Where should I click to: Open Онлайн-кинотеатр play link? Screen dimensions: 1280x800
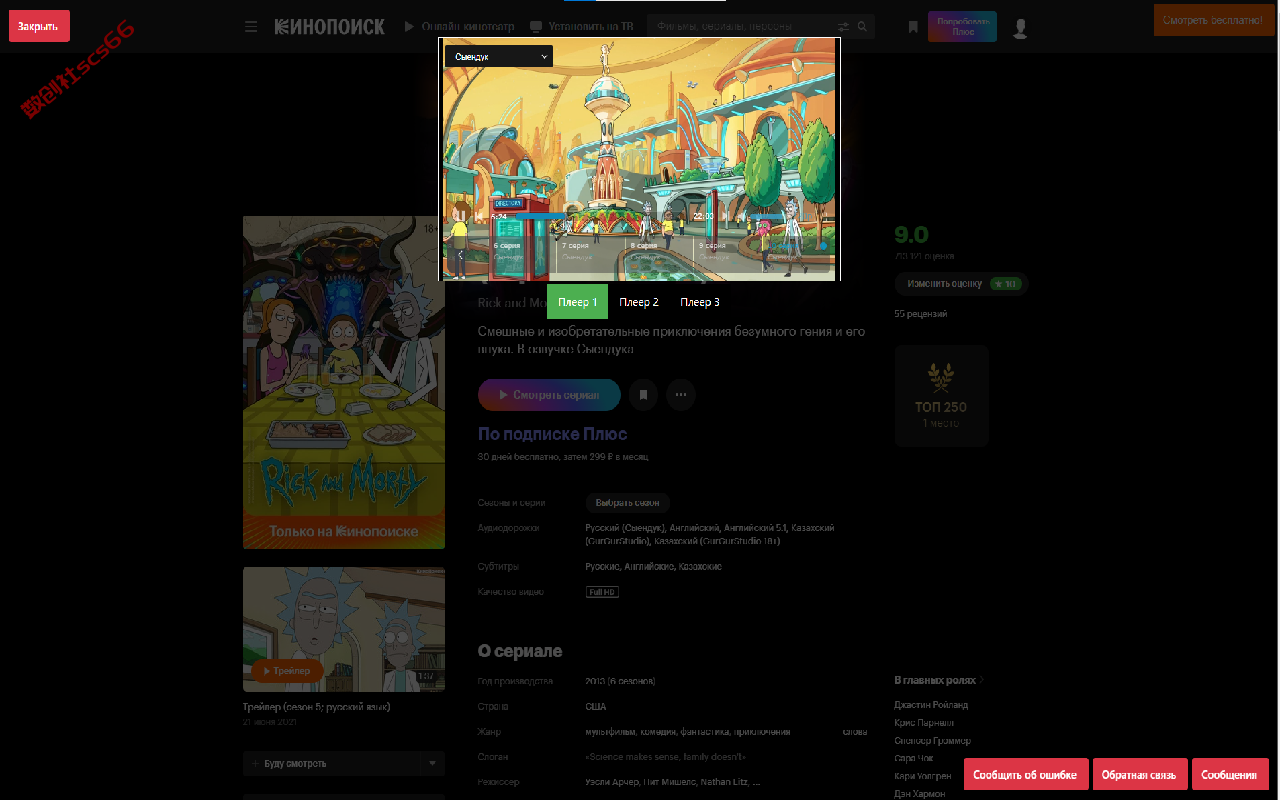[459, 27]
